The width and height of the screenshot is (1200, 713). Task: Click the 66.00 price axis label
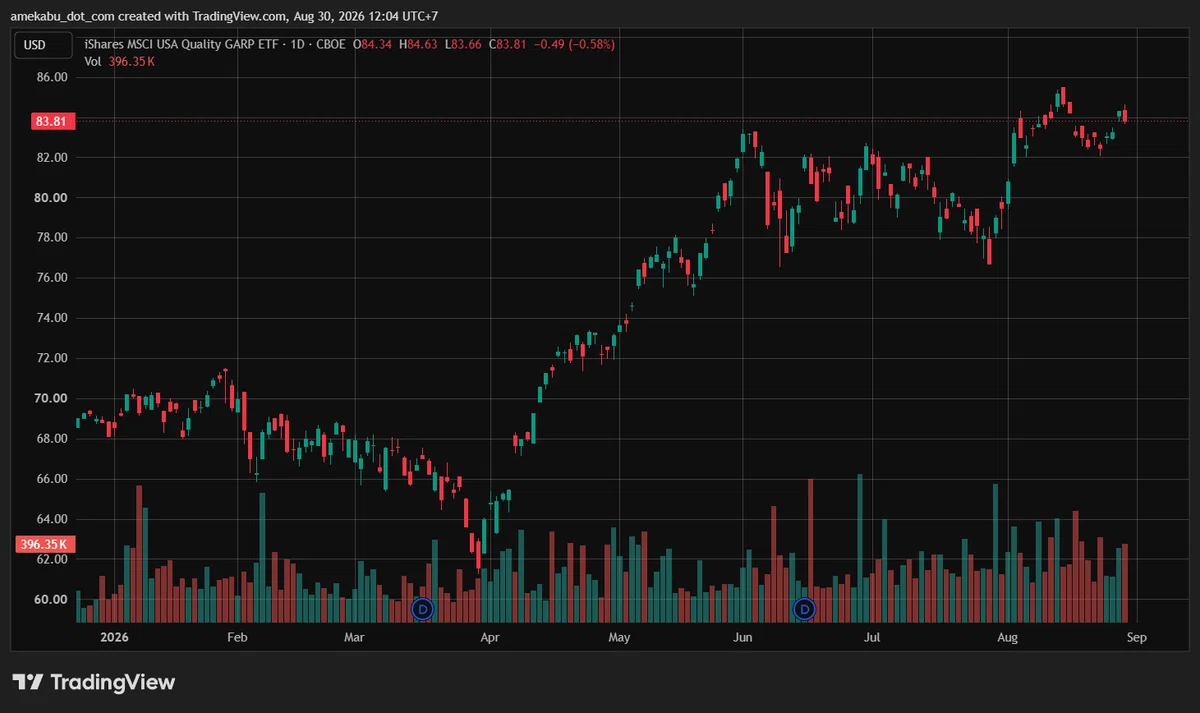[52, 479]
